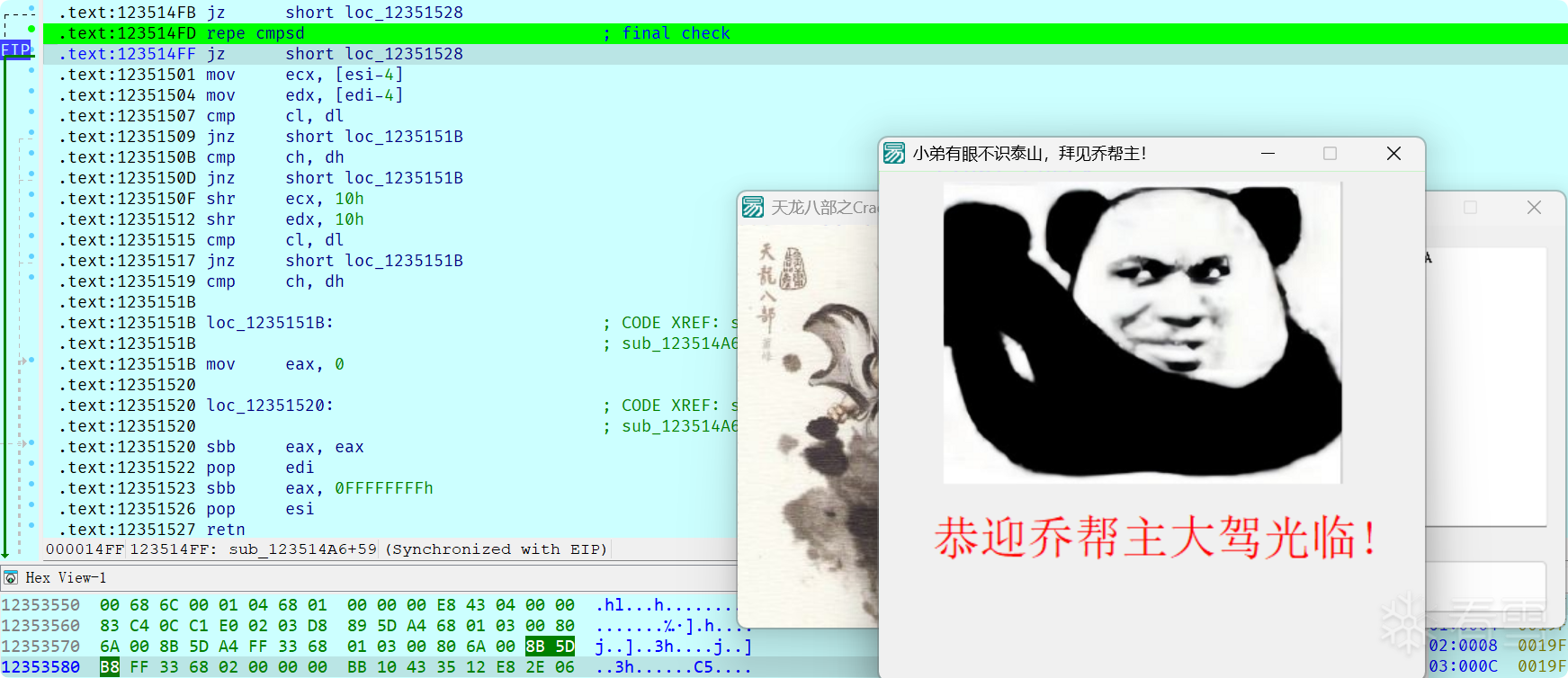Click the first CODE XREF comment for loc_1235151B
This screenshot has height=678, width=1568.
pos(670,323)
